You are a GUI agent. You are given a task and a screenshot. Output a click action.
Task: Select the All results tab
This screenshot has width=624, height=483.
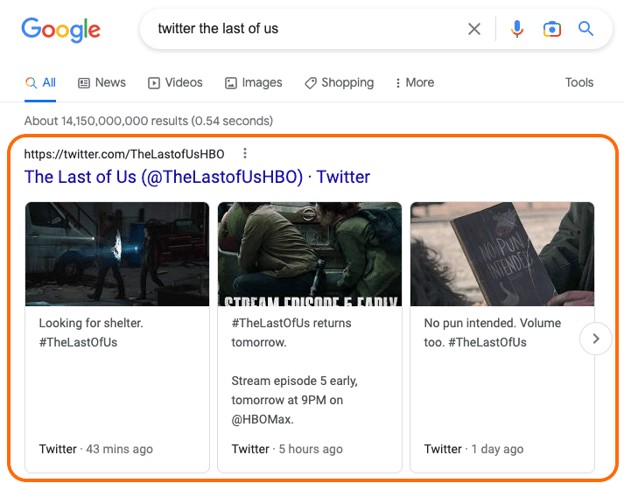40,83
